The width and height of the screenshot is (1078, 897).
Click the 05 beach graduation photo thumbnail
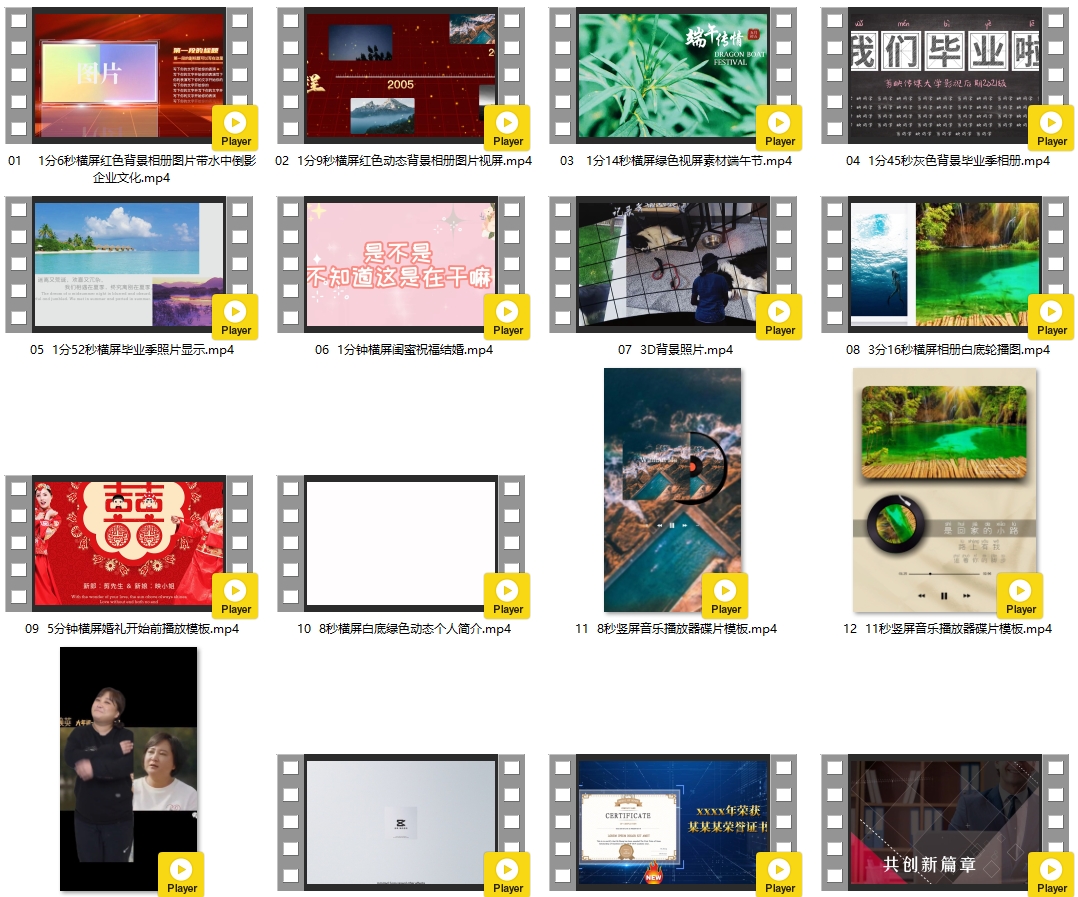click(116, 264)
